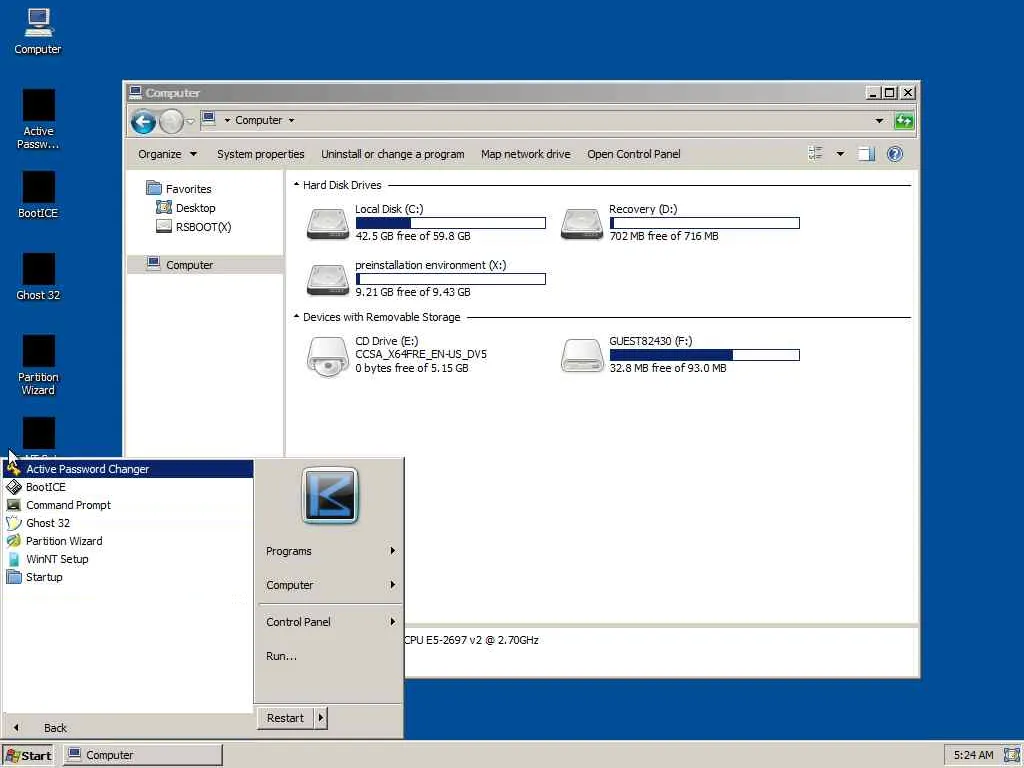Toggle the preview pane icon

click(x=867, y=154)
